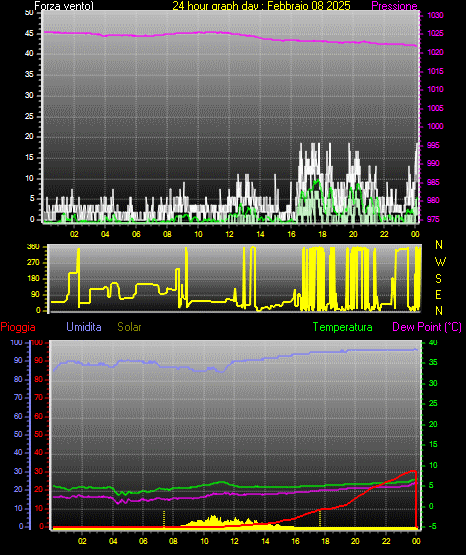The image size is (466, 555).
Task: Click the W wind direction letter
Action: pos(440,262)
